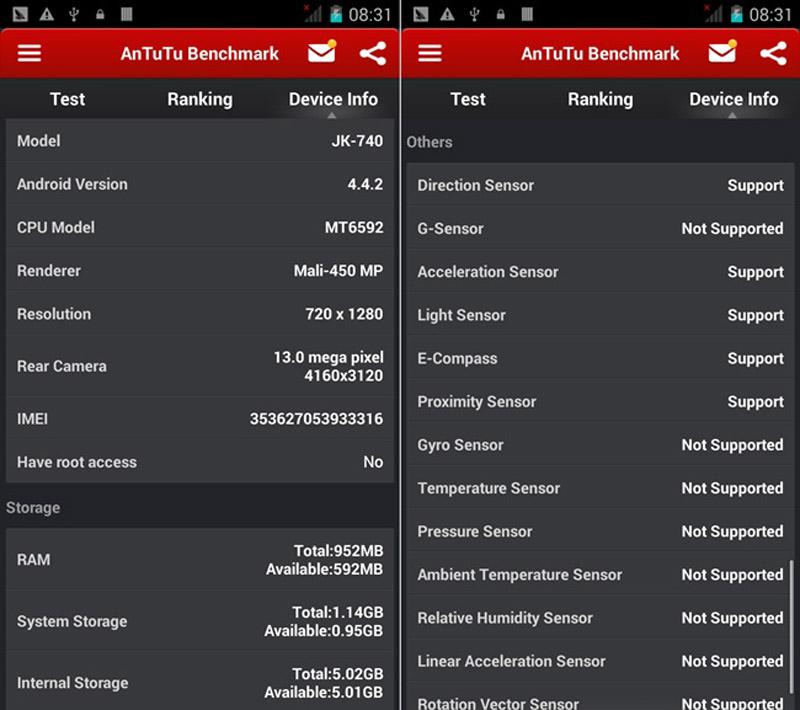Tap the warning triangle in left status bar
The height and width of the screenshot is (710, 800).
pyautogui.click(x=47, y=14)
